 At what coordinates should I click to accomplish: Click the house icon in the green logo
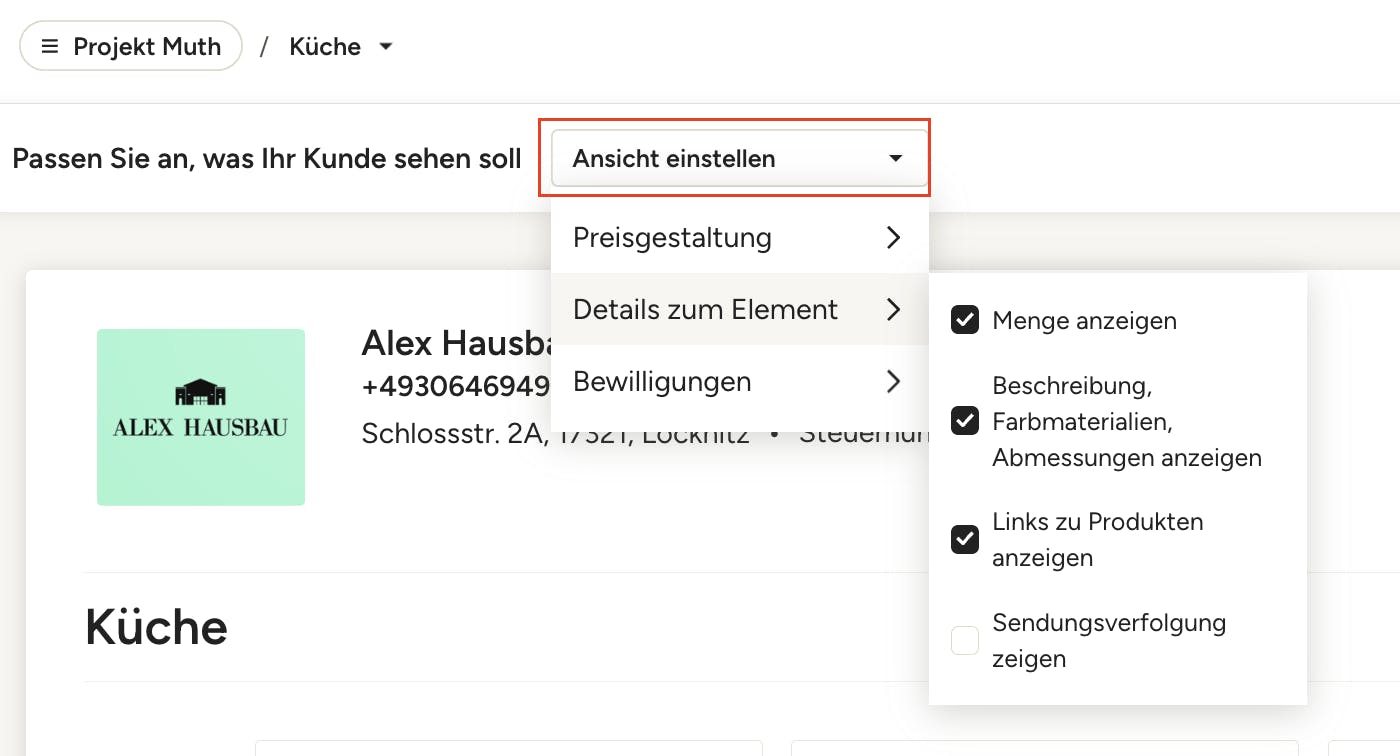(201, 392)
